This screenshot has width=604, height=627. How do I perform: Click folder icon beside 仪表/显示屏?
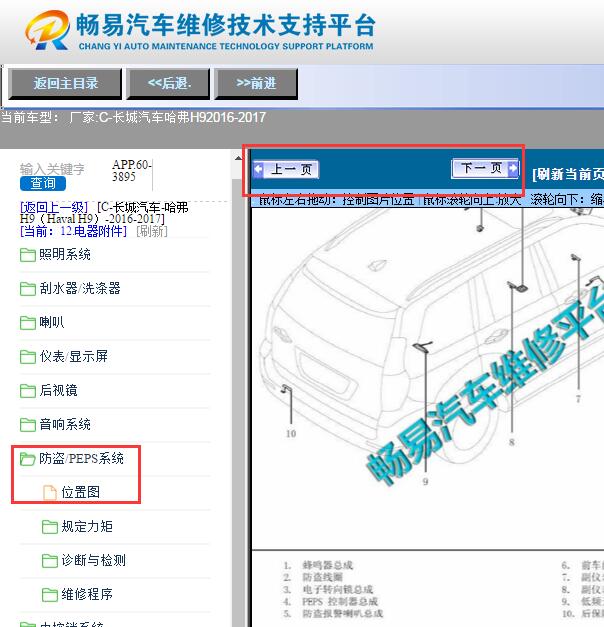(28, 357)
